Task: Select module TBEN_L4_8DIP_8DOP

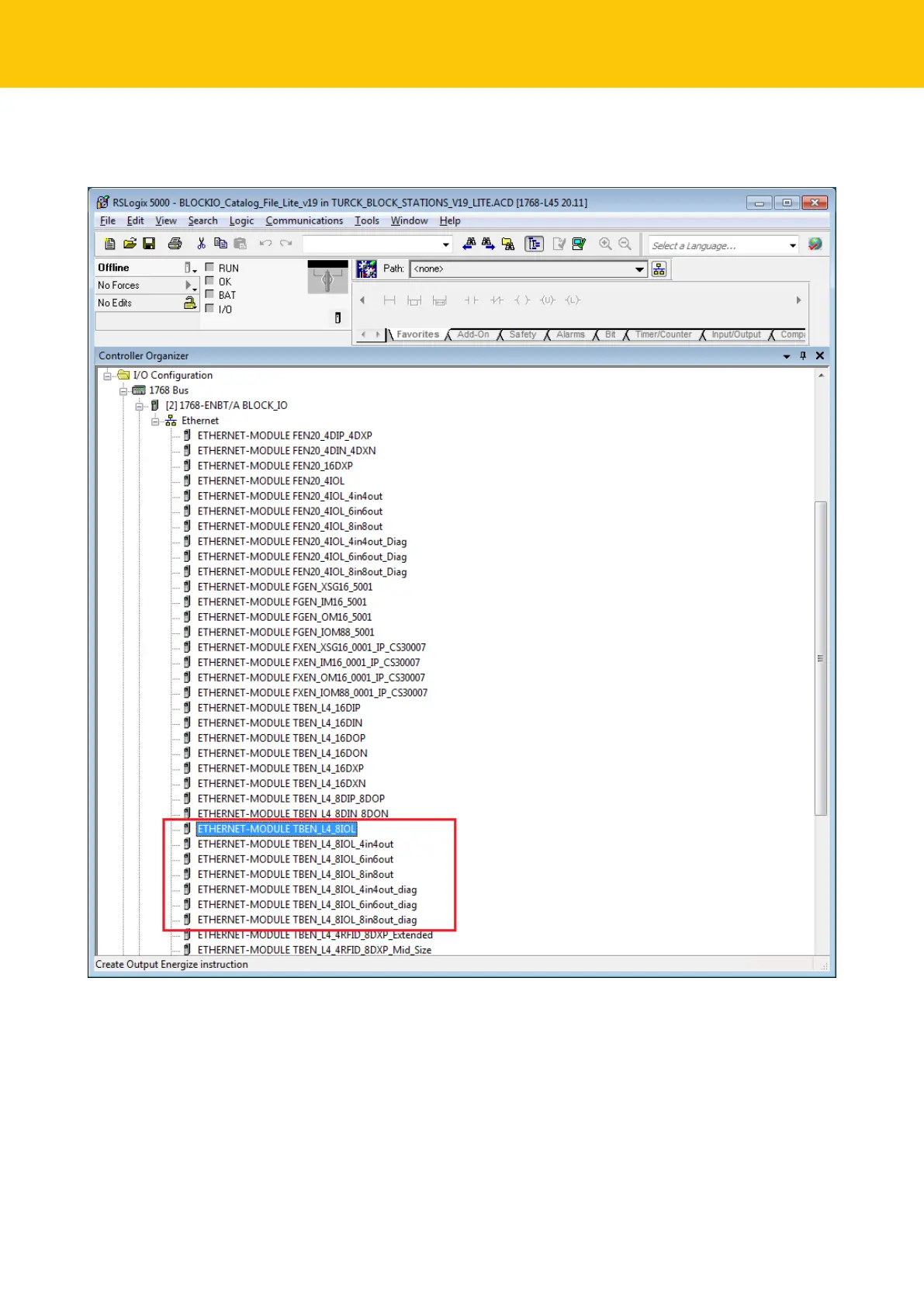Action: point(291,799)
